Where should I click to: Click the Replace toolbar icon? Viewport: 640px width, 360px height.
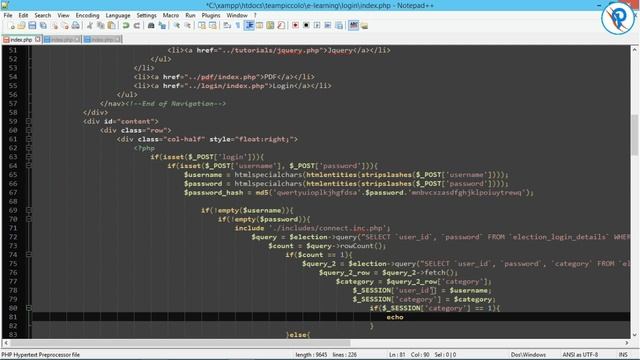[162, 25]
